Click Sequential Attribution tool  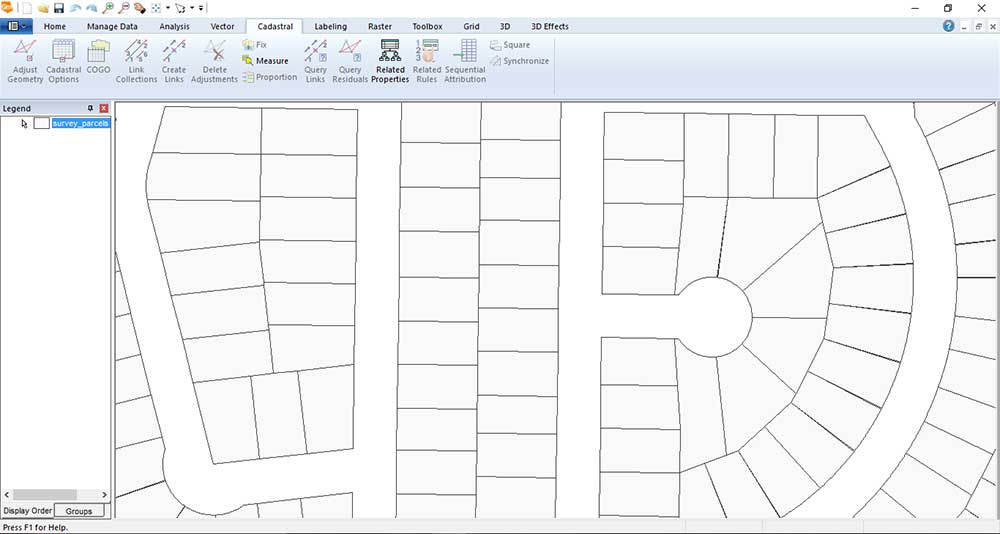(x=465, y=61)
